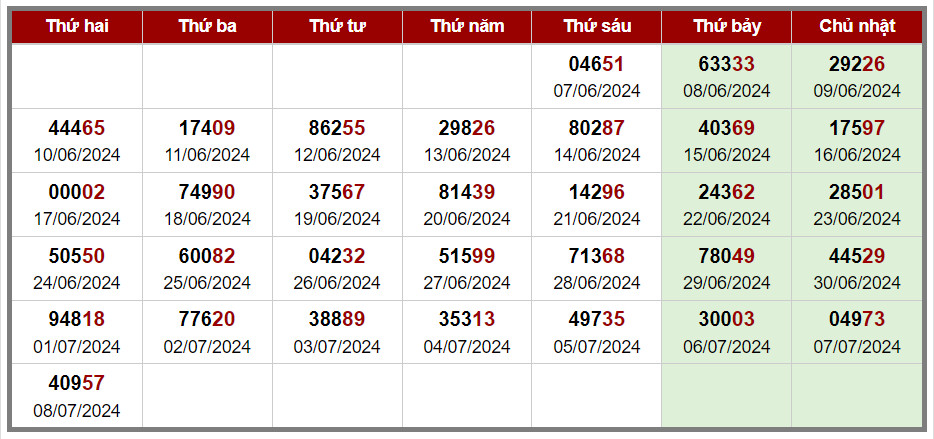Image resolution: width=934 pixels, height=439 pixels.
Task: Open result 81439 dated 20/06/2024
Action: 467,204
